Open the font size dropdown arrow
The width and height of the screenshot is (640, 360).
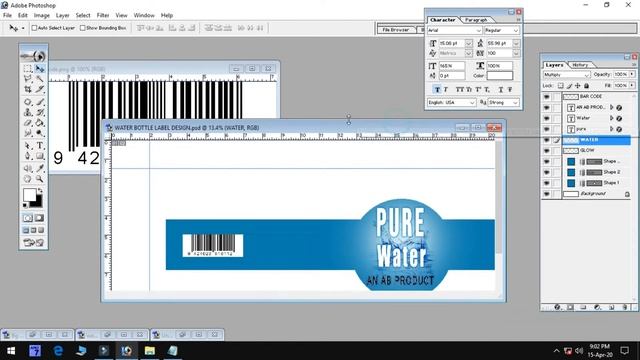coord(469,43)
